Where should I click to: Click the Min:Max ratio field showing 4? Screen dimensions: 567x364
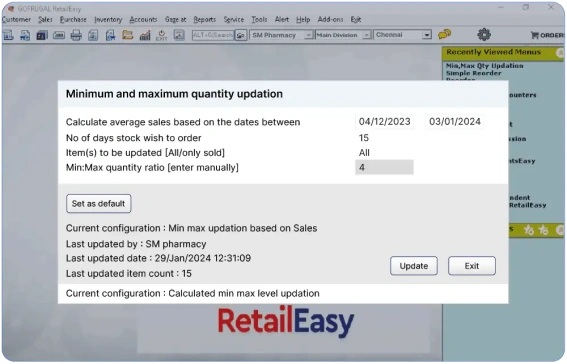384,167
